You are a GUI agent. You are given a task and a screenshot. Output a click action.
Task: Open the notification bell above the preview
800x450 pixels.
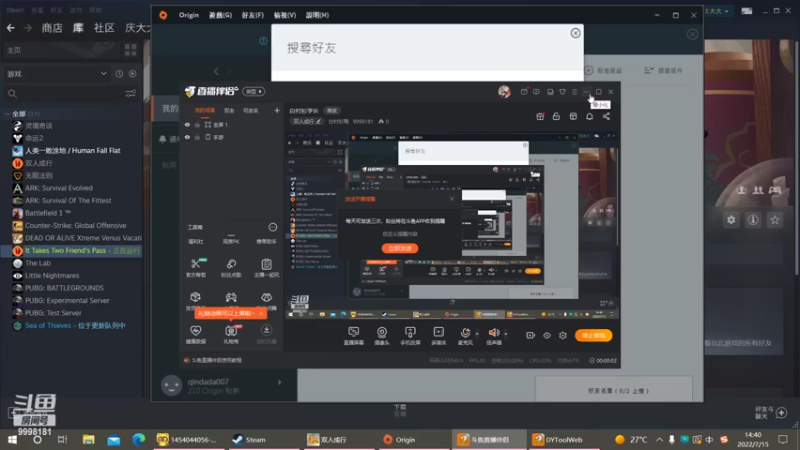[589, 116]
